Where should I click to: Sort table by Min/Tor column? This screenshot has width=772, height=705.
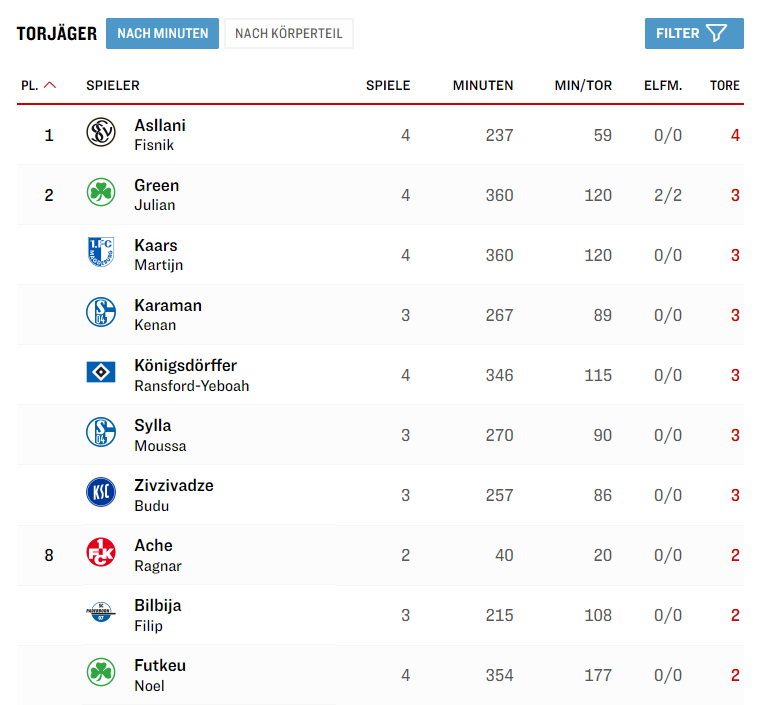[583, 86]
